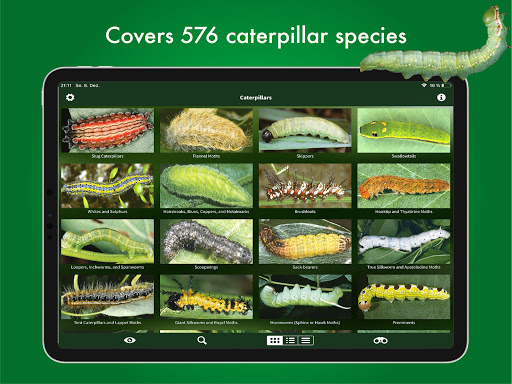Image resolution: width=512 pixels, height=384 pixels.
Task: Open the Loopers, Inchworms, and Spanworms thumbnail
Action: (107, 241)
